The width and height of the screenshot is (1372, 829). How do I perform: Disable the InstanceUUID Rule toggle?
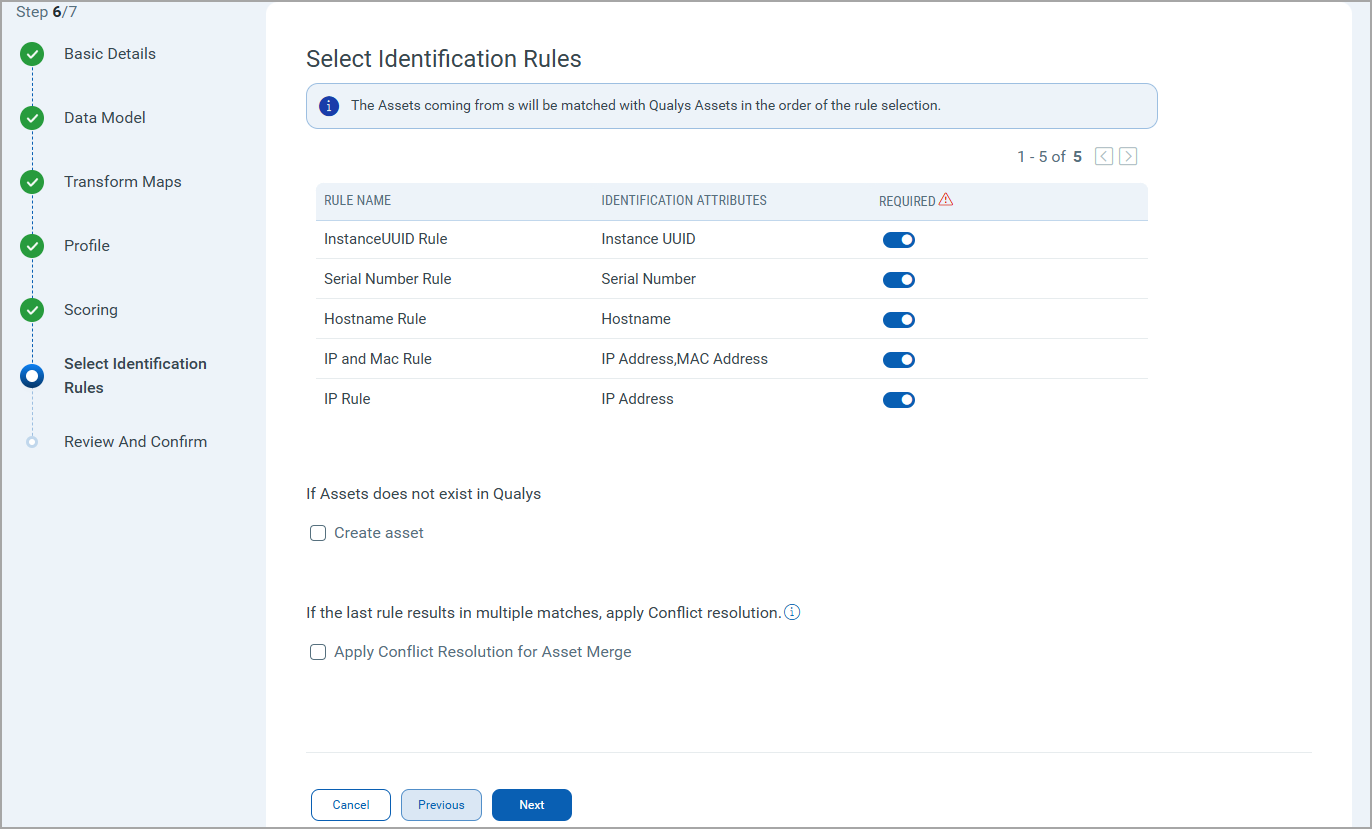pos(898,239)
